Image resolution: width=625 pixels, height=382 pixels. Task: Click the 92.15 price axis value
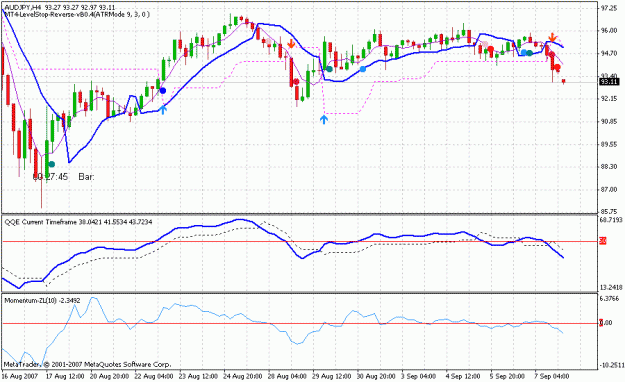(x=609, y=99)
